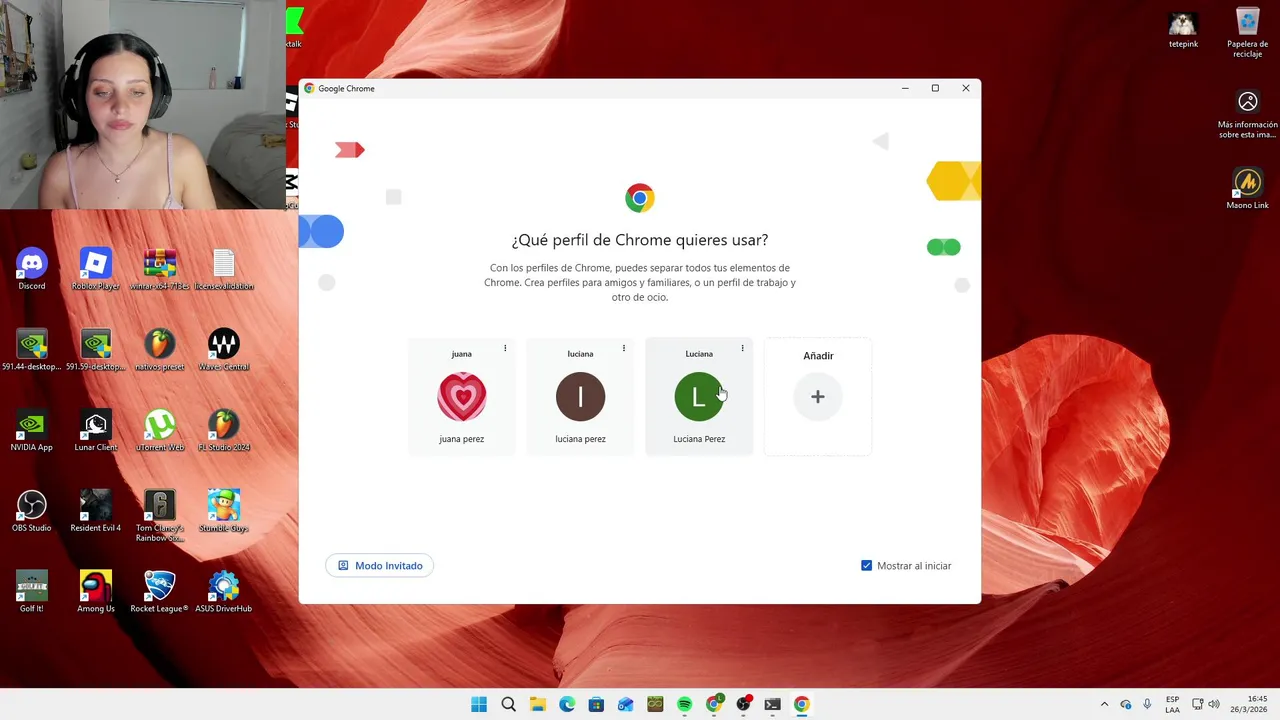Select 591.59-desktop NVIDIA installer icon
The image size is (1280, 720).
coord(96,350)
